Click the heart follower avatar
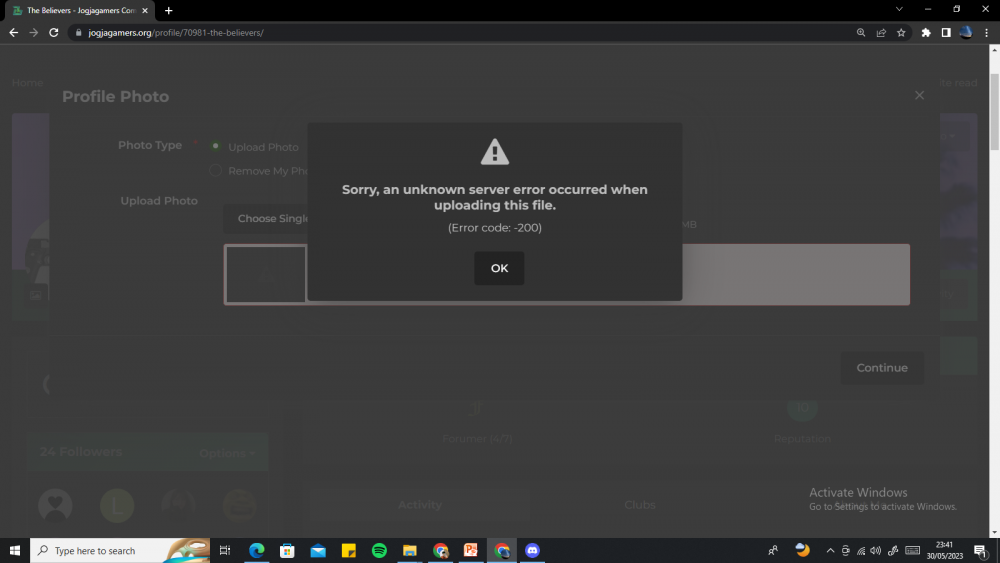Image resolution: width=1000 pixels, height=563 pixels. pyautogui.click(x=55, y=505)
